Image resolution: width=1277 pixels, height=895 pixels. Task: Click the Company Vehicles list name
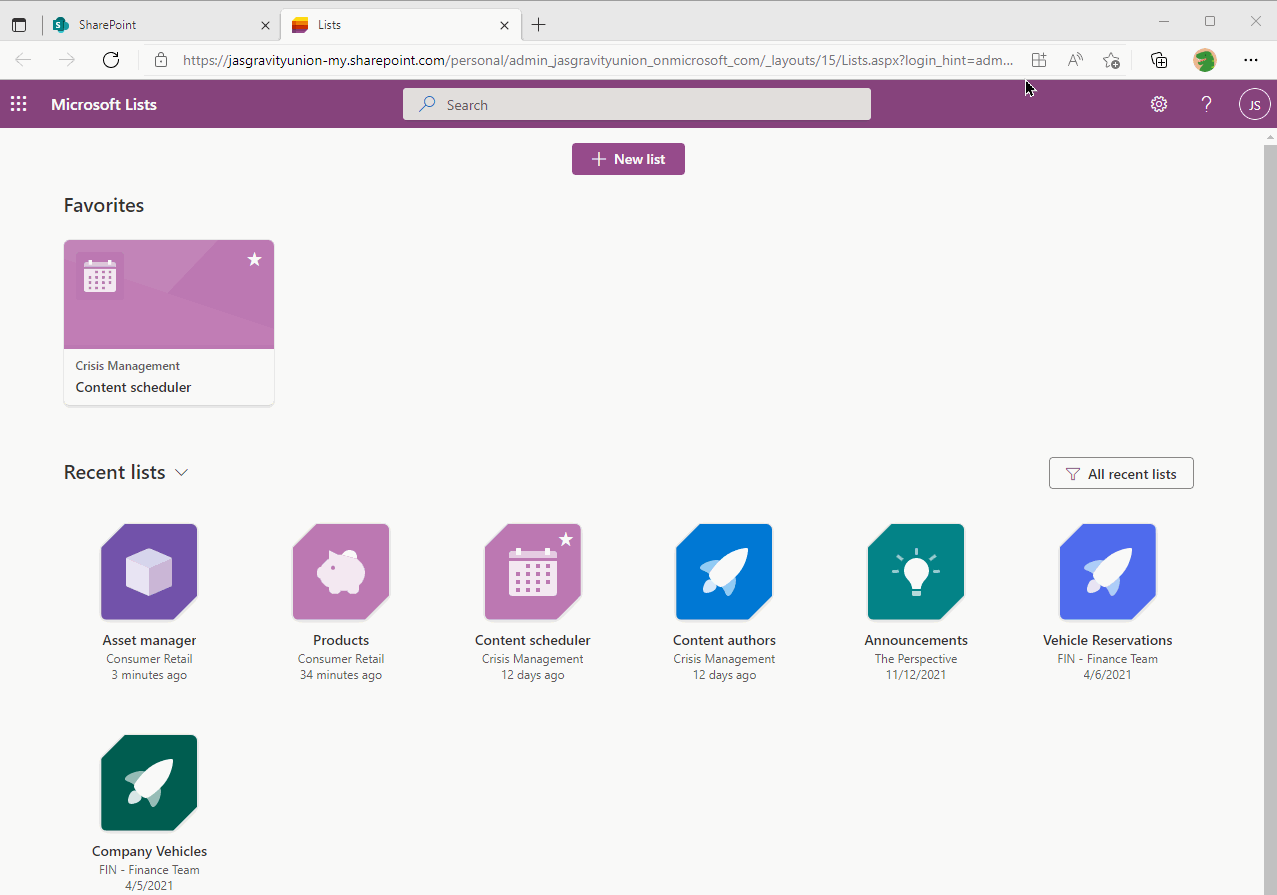(x=149, y=851)
